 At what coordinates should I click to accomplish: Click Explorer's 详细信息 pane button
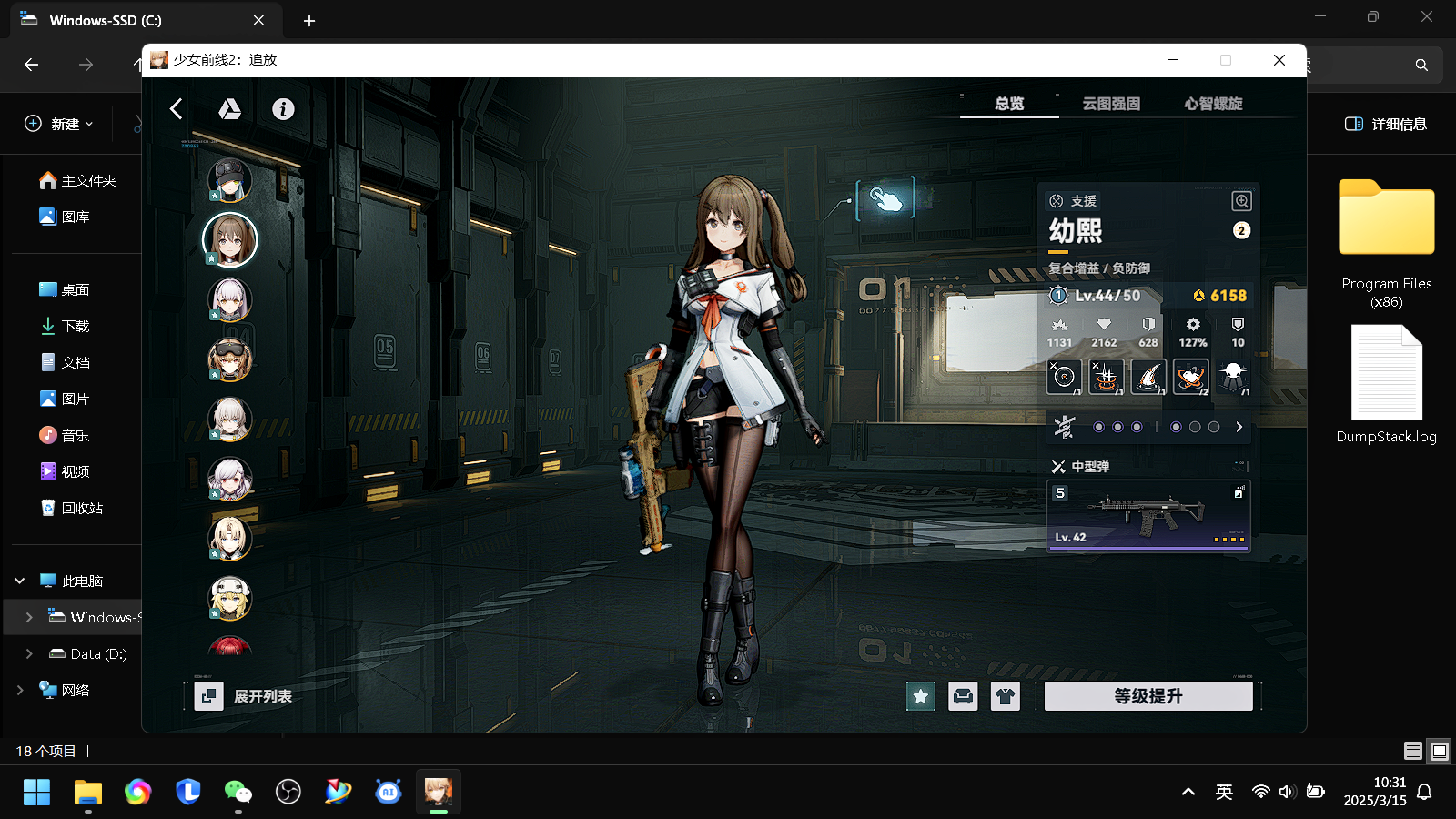1386,124
